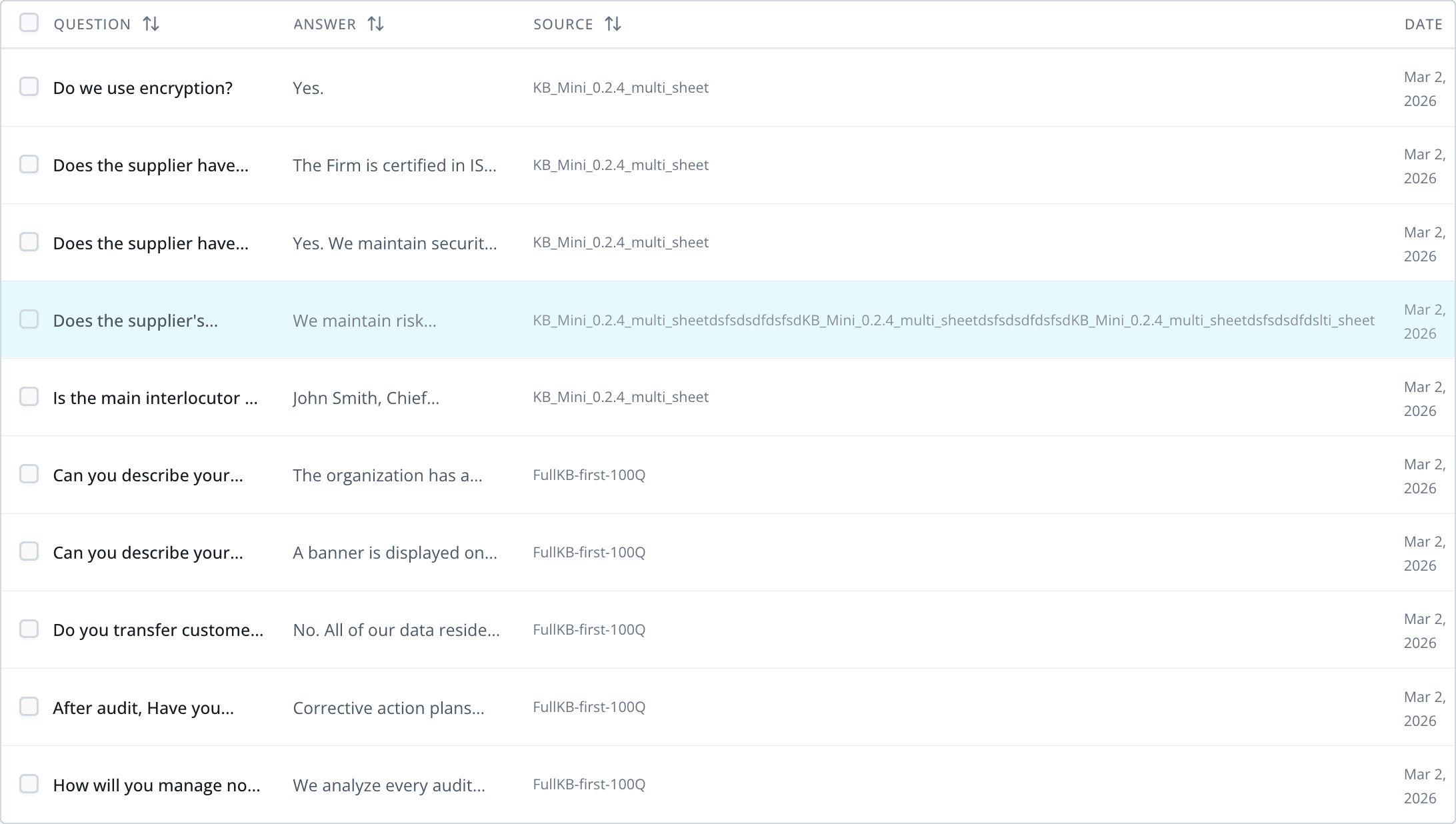Select checkbox for 'Is the main interlocutor' row
Screen dimensions: 1456x824
[x=29, y=397]
